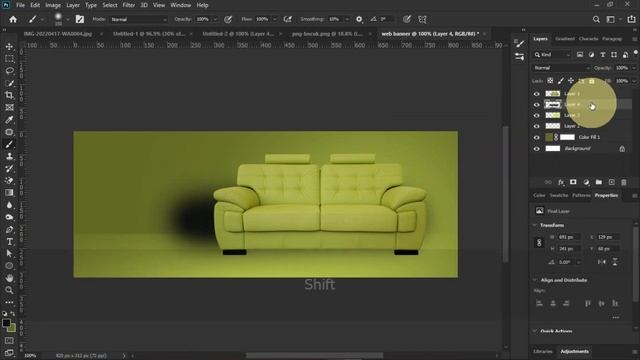Open smoothing options gear icon
Image resolution: width=640 pixels, height=360 pixels.
(359, 19)
